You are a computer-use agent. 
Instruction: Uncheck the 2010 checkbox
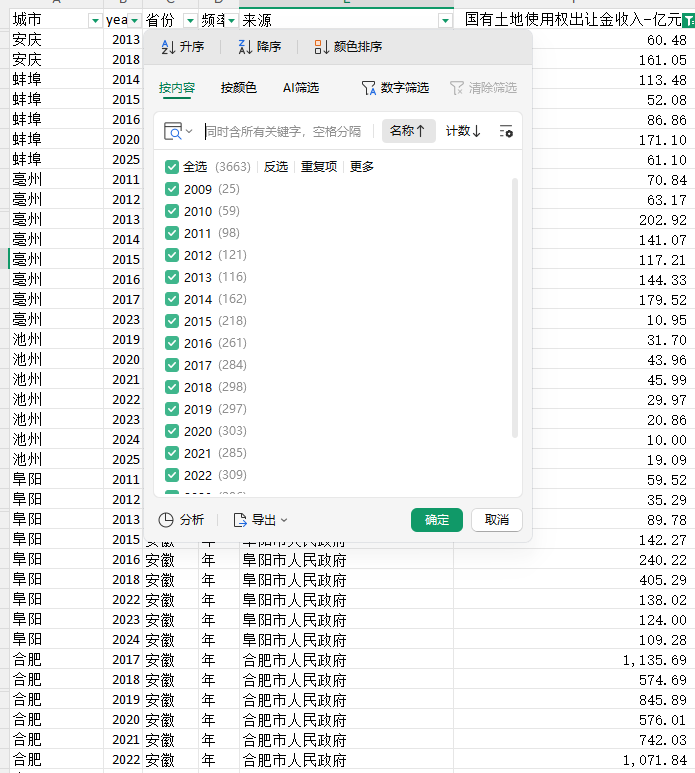coord(172,211)
